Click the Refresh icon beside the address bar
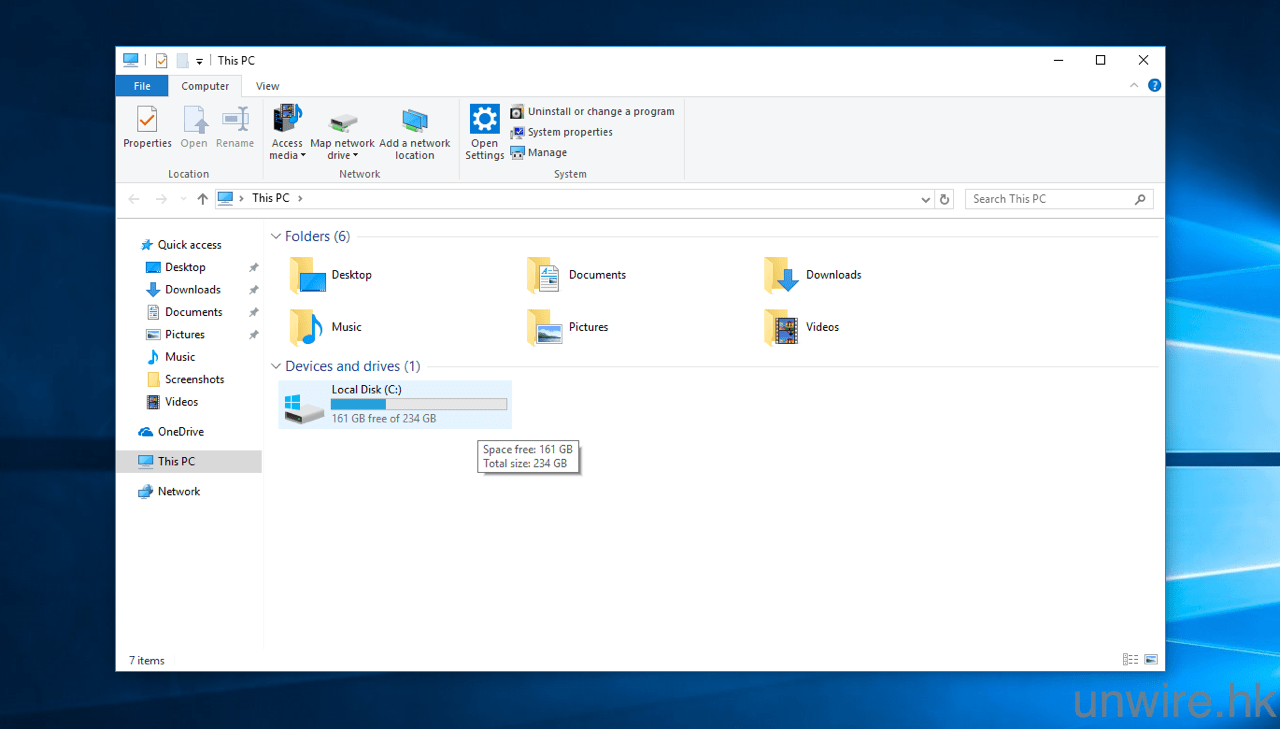Screen dimensions: 1280x729 click(x=944, y=199)
